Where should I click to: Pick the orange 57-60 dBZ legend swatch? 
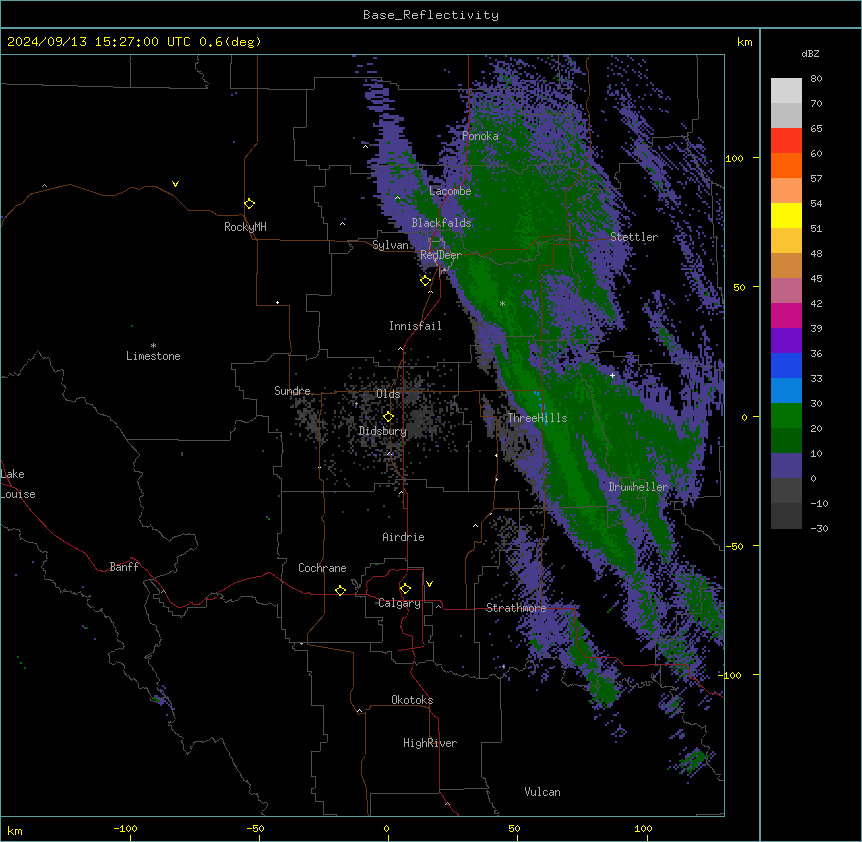pos(786,165)
